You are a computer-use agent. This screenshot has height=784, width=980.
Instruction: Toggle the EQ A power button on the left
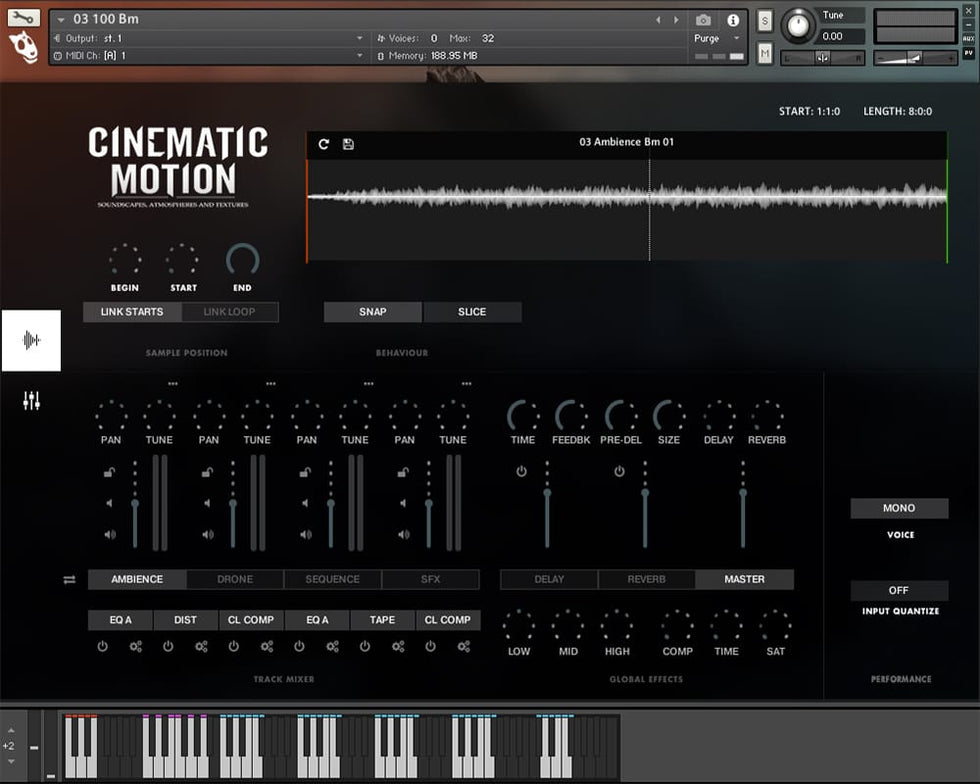[102, 647]
